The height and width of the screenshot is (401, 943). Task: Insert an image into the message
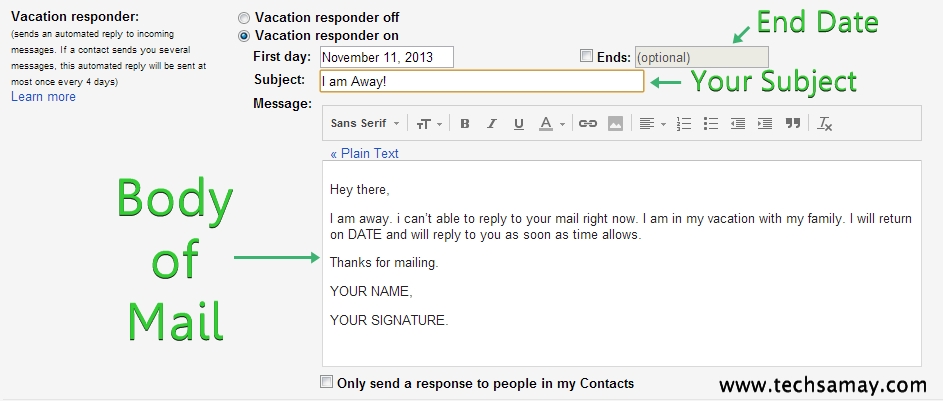[x=615, y=124]
